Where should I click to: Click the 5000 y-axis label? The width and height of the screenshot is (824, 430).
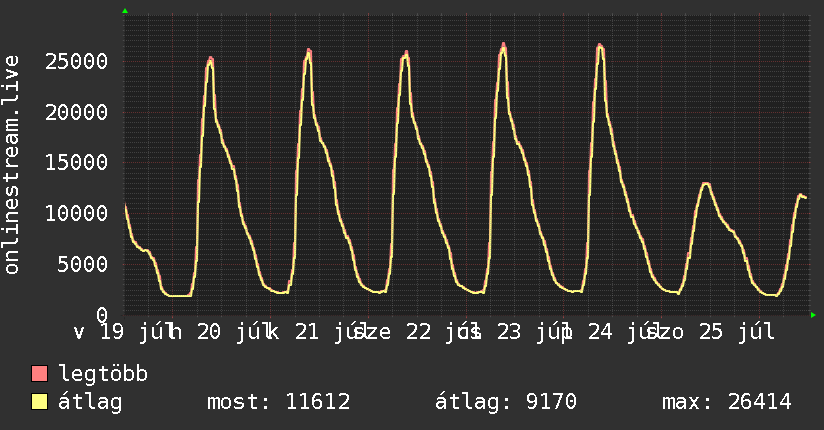[83, 264]
